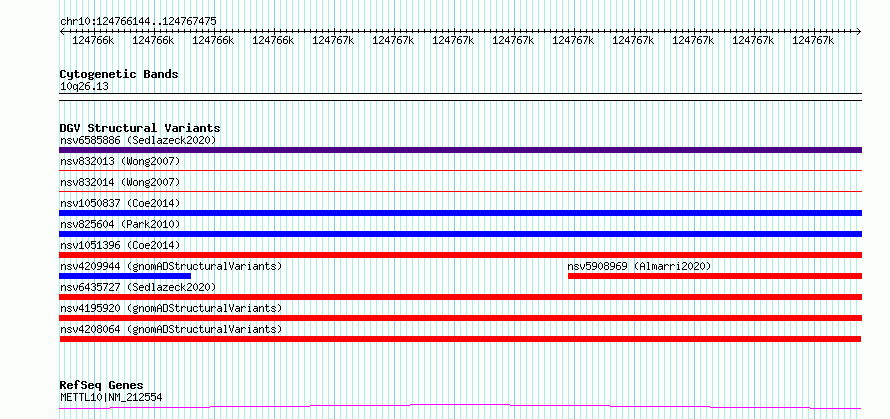Click the short blue nsv4209944 variant bar
890x419 pixels.
click(x=125, y=276)
